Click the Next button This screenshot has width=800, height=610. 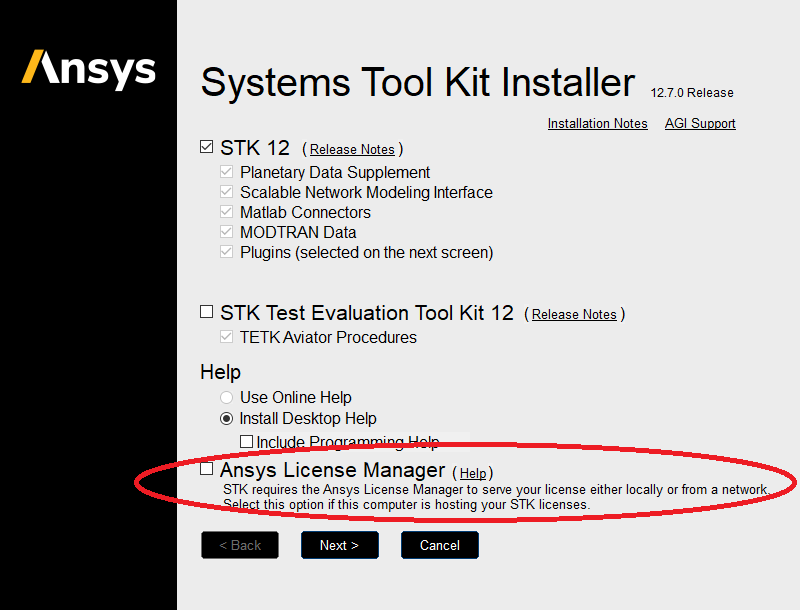[x=339, y=545]
